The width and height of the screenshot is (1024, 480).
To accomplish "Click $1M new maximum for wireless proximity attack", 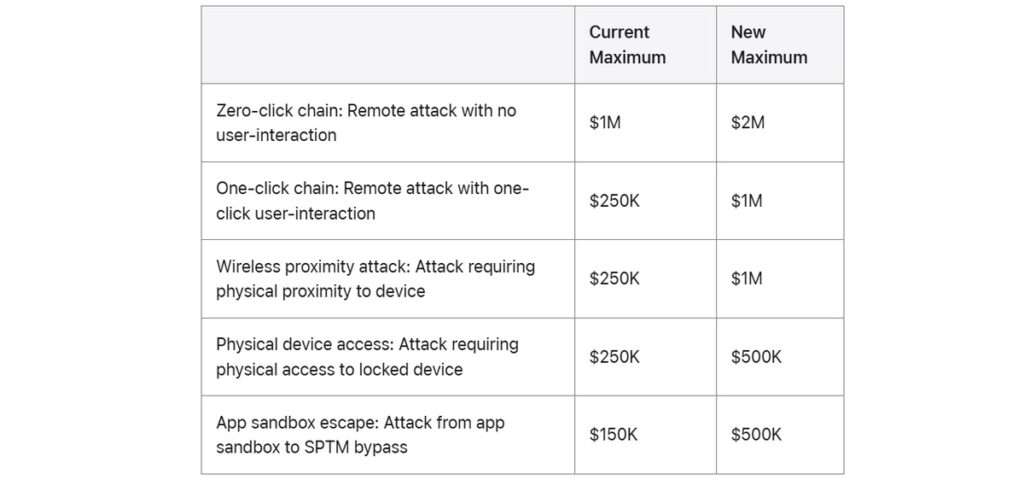I will coord(747,279).
